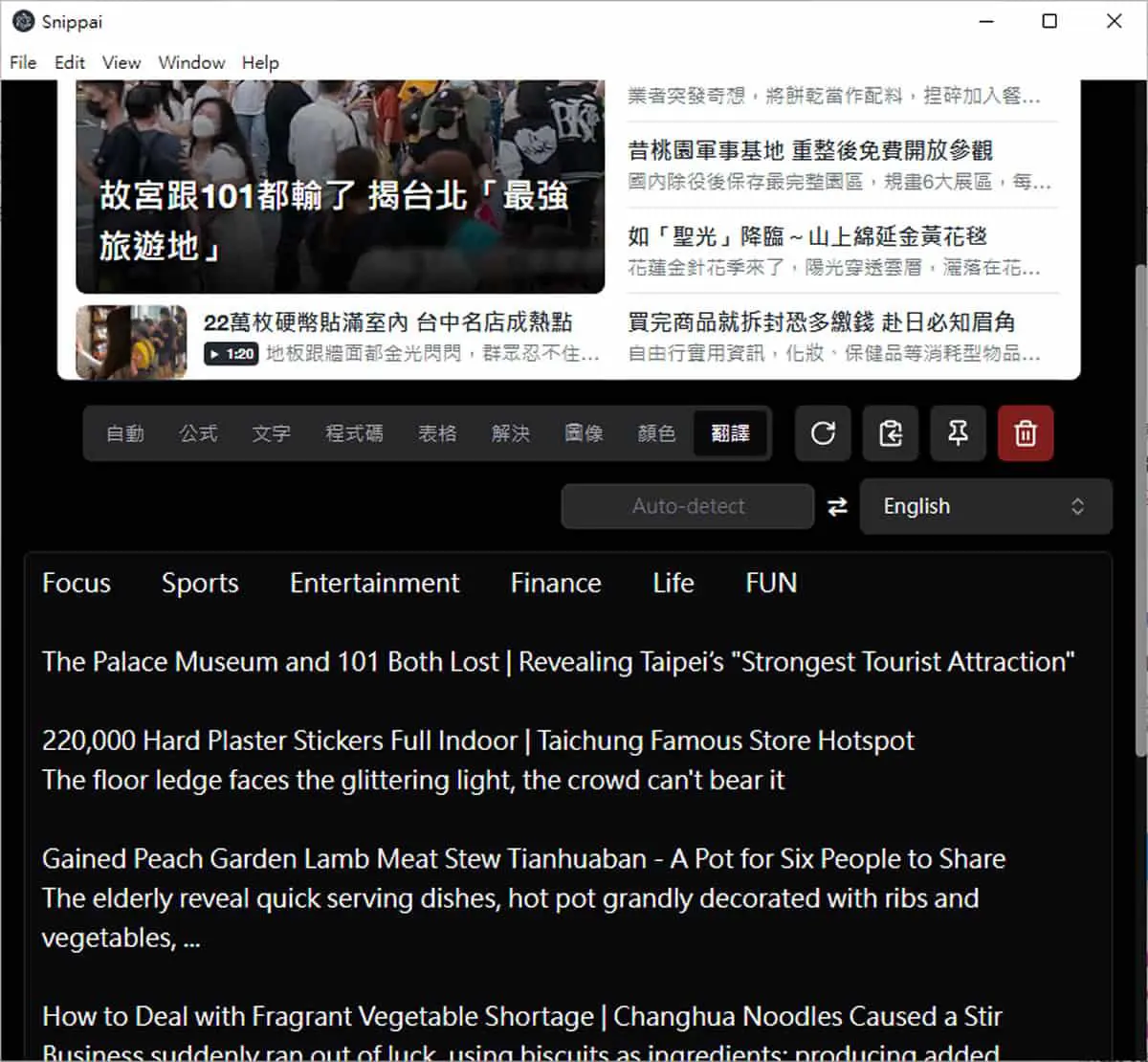Open the English target language dropdown

click(x=985, y=506)
